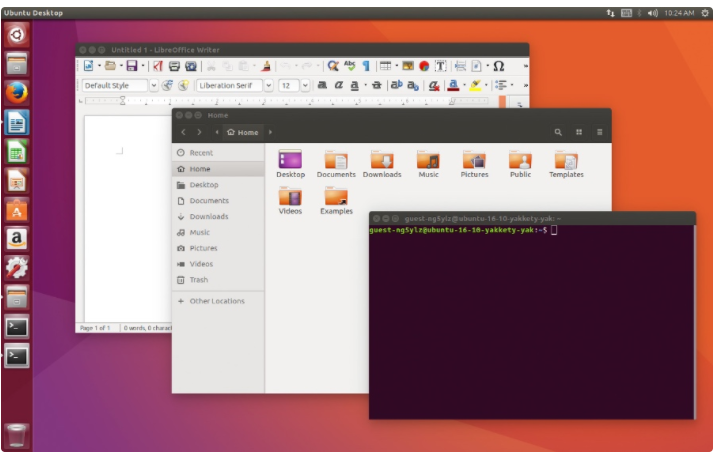The image size is (716, 456).
Task: Click the bullet list icon in Writer
Action: pos(501,85)
